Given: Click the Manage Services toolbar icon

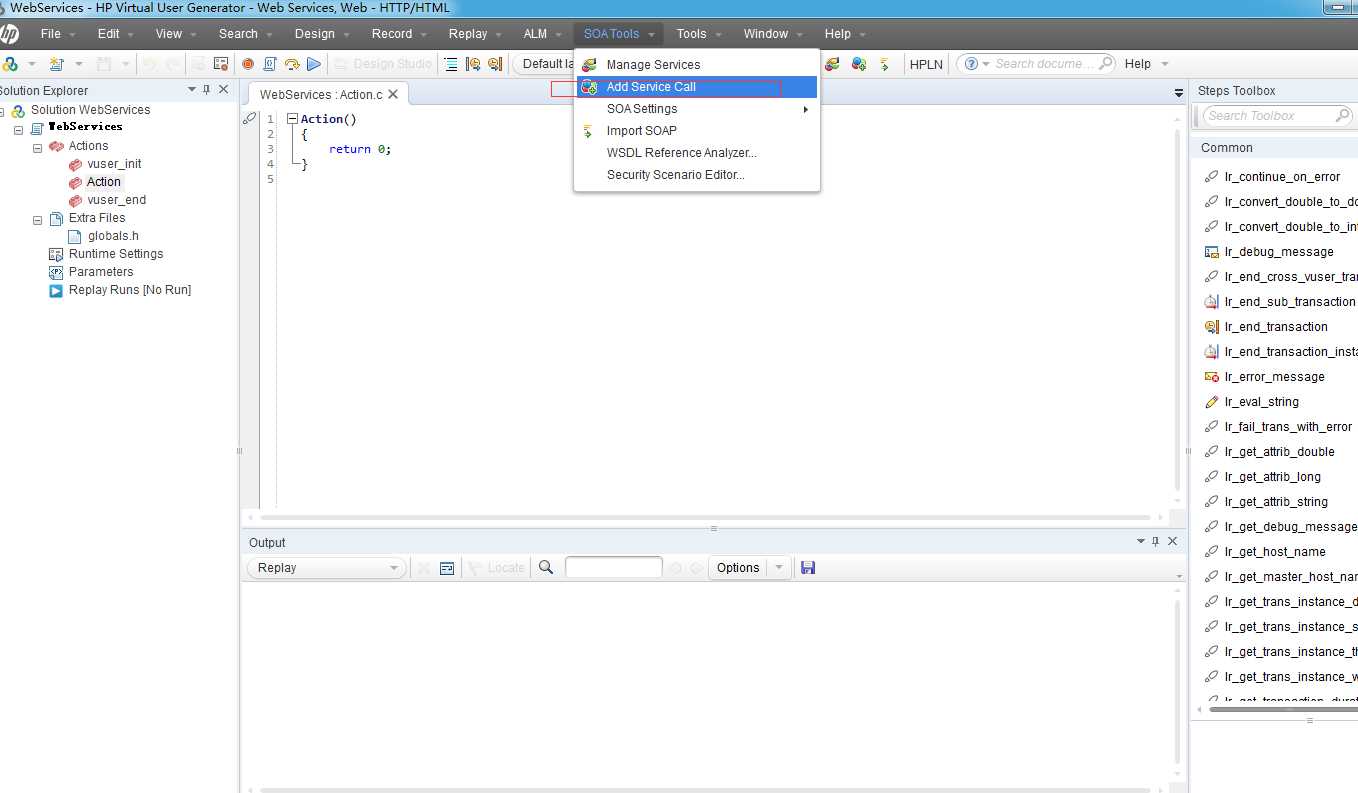Looking at the screenshot, I should pos(832,64).
